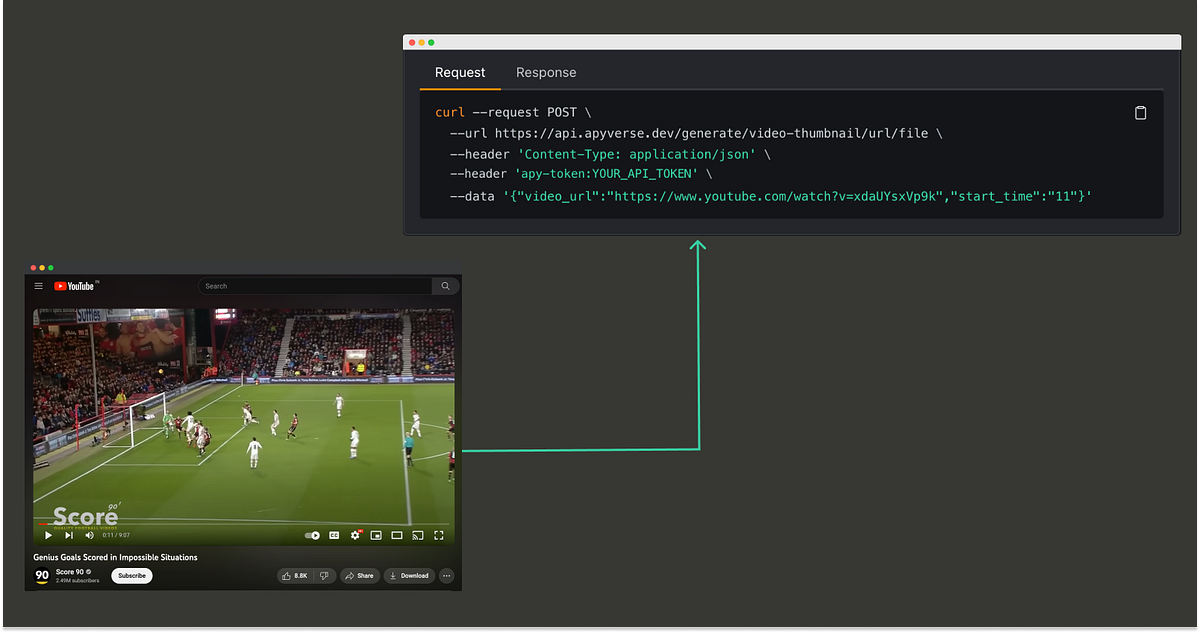Open the YouTube hamburger menu
1200x633 pixels.
[x=38, y=286]
